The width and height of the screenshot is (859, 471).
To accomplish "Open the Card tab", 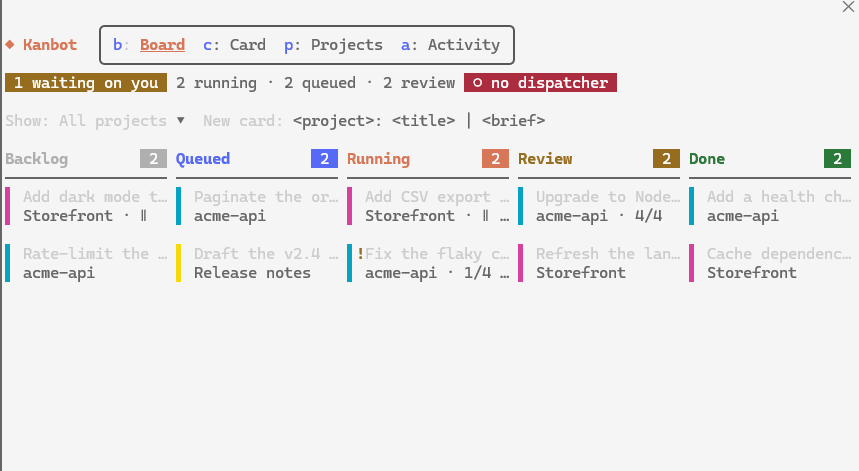I will (234, 45).
